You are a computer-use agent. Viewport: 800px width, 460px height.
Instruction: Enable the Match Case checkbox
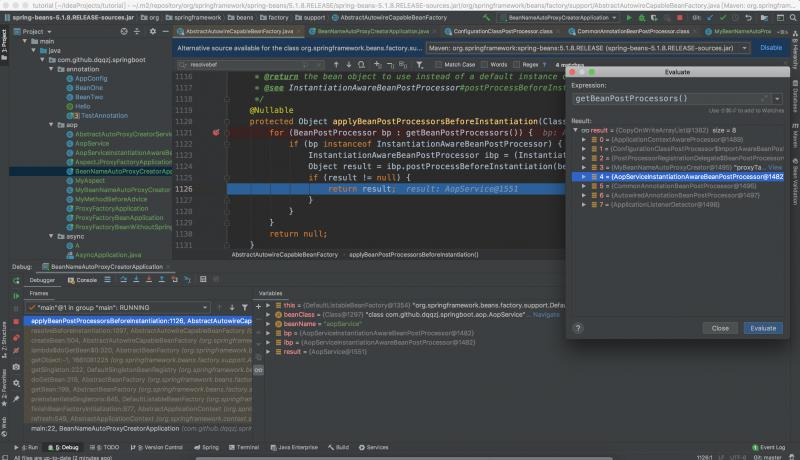coord(438,65)
